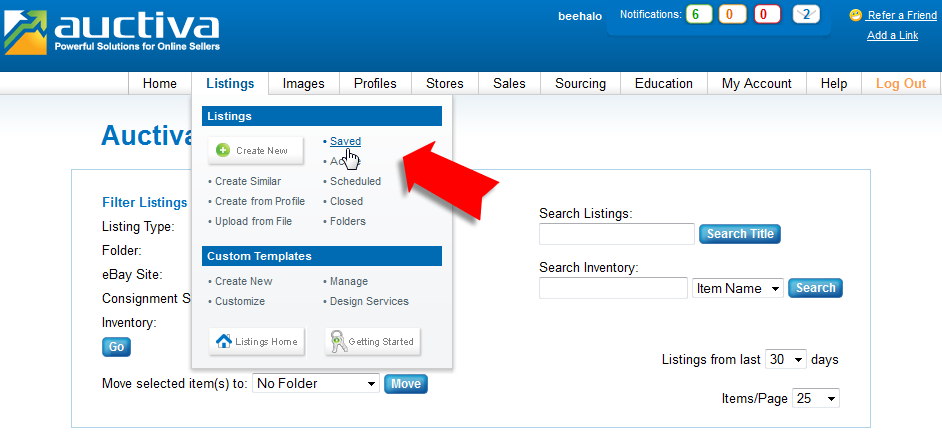Click the Add a Link hyperlink
This screenshot has height=434, width=942.
892,36
